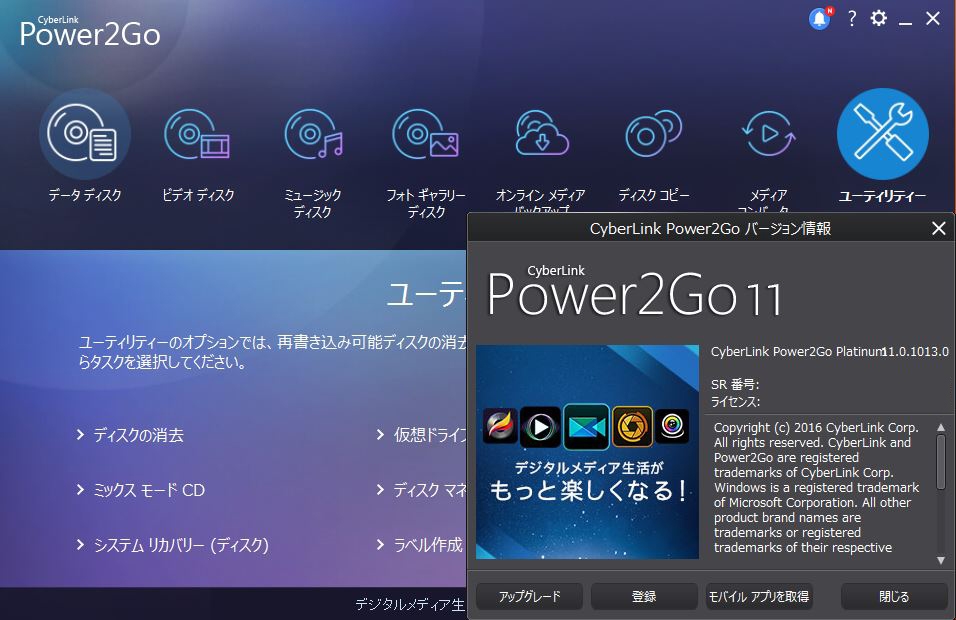Click アップグレード upgrade button
The width and height of the screenshot is (956, 620).
529,596
